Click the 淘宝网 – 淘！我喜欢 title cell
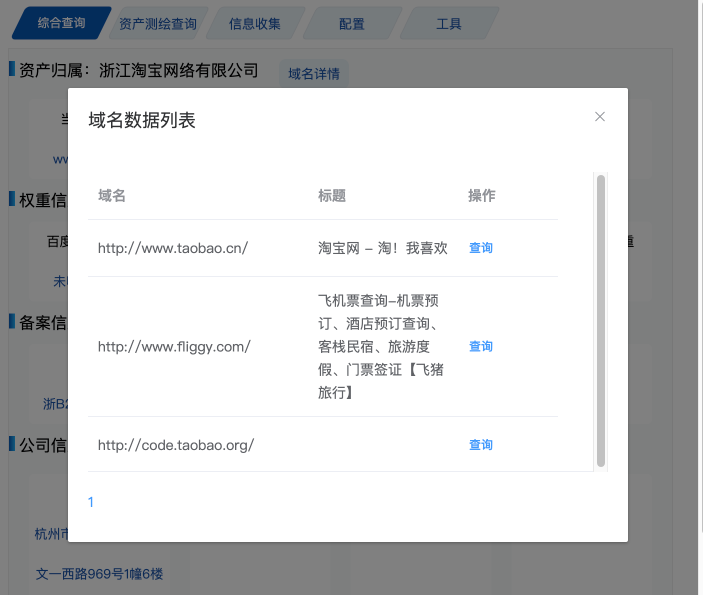The width and height of the screenshot is (703, 595). pyautogui.click(x=382, y=248)
